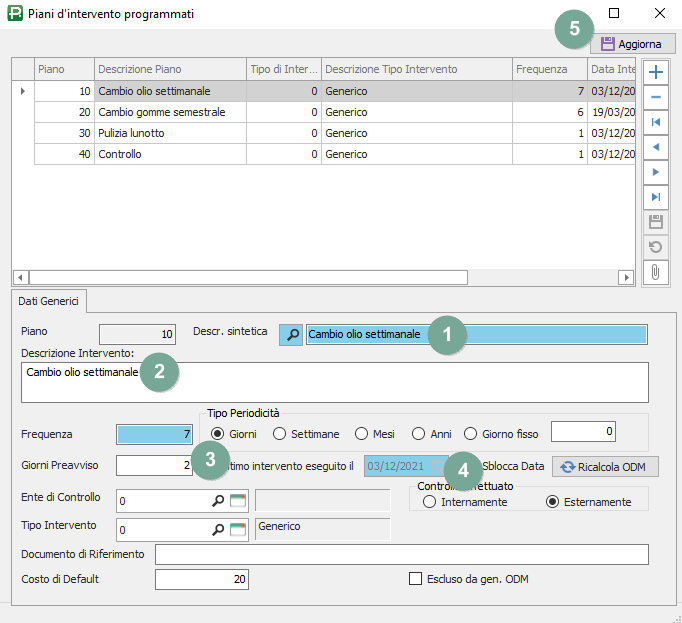Click the search icon in Ente di Controllo
The width and height of the screenshot is (682, 623).
218,500
